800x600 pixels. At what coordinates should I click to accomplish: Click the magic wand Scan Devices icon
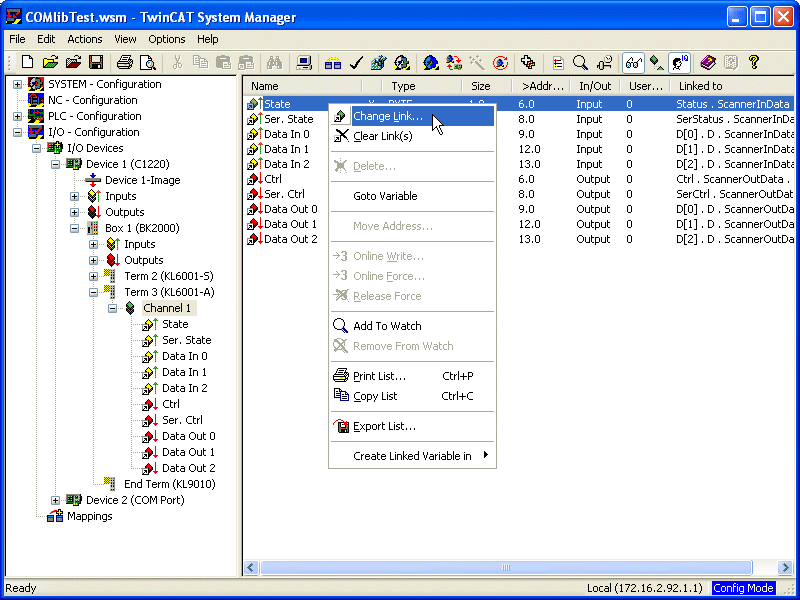pos(477,63)
